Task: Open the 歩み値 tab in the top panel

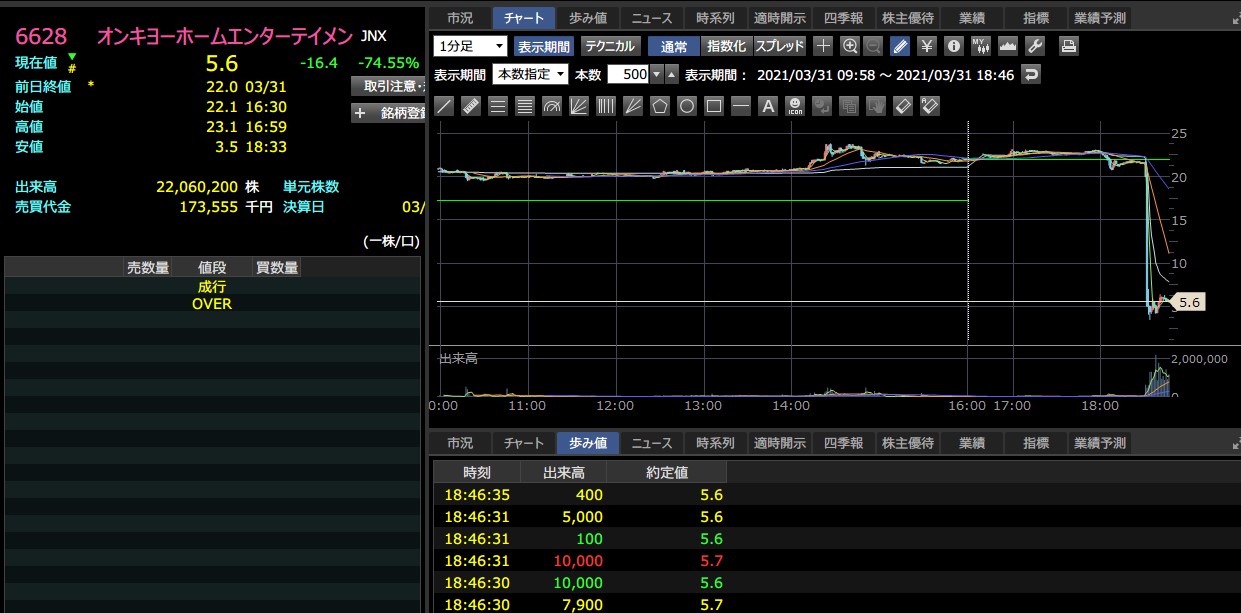Action: tap(588, 18)
